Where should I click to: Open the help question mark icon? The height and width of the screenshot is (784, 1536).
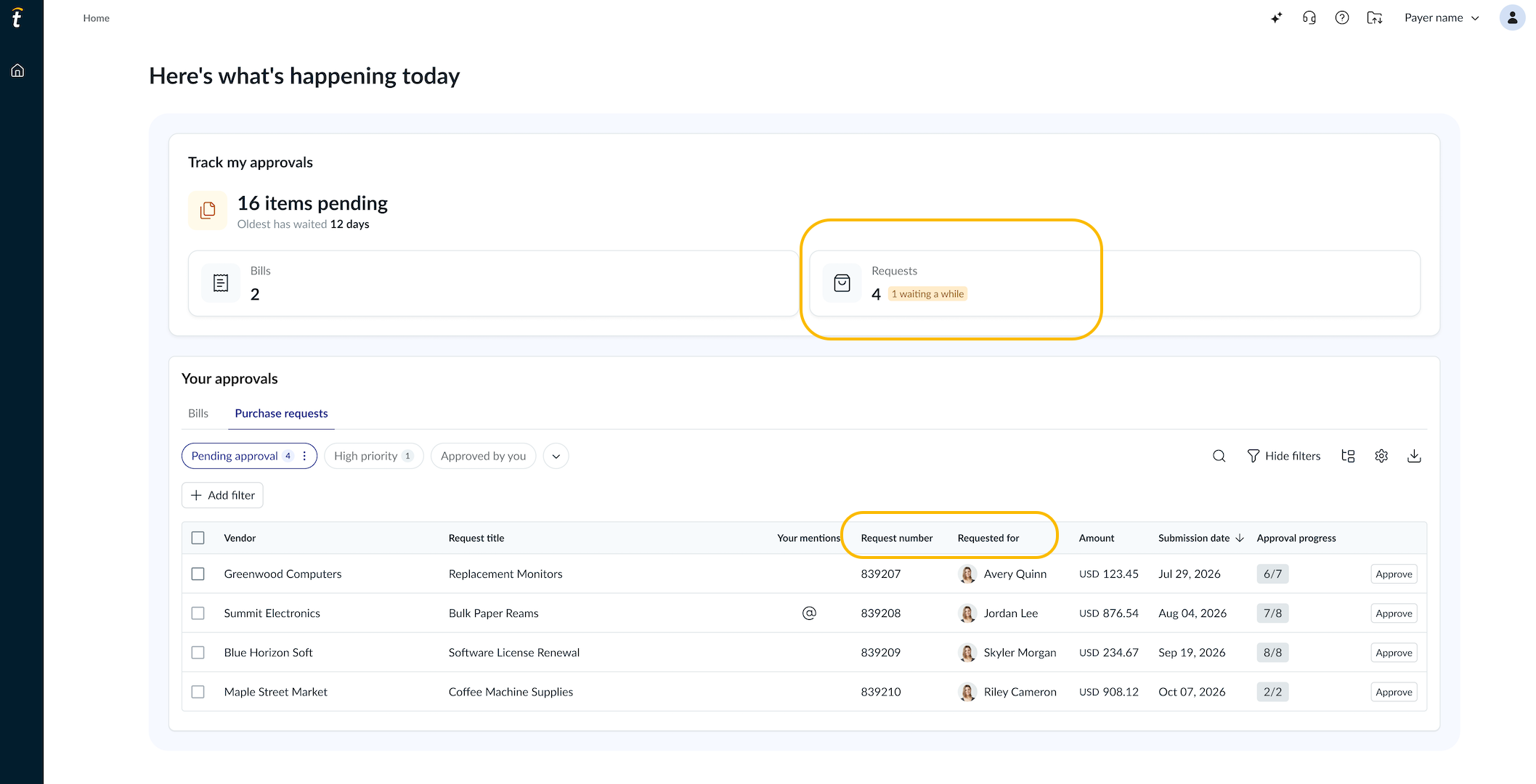[x=1342, y=18]
